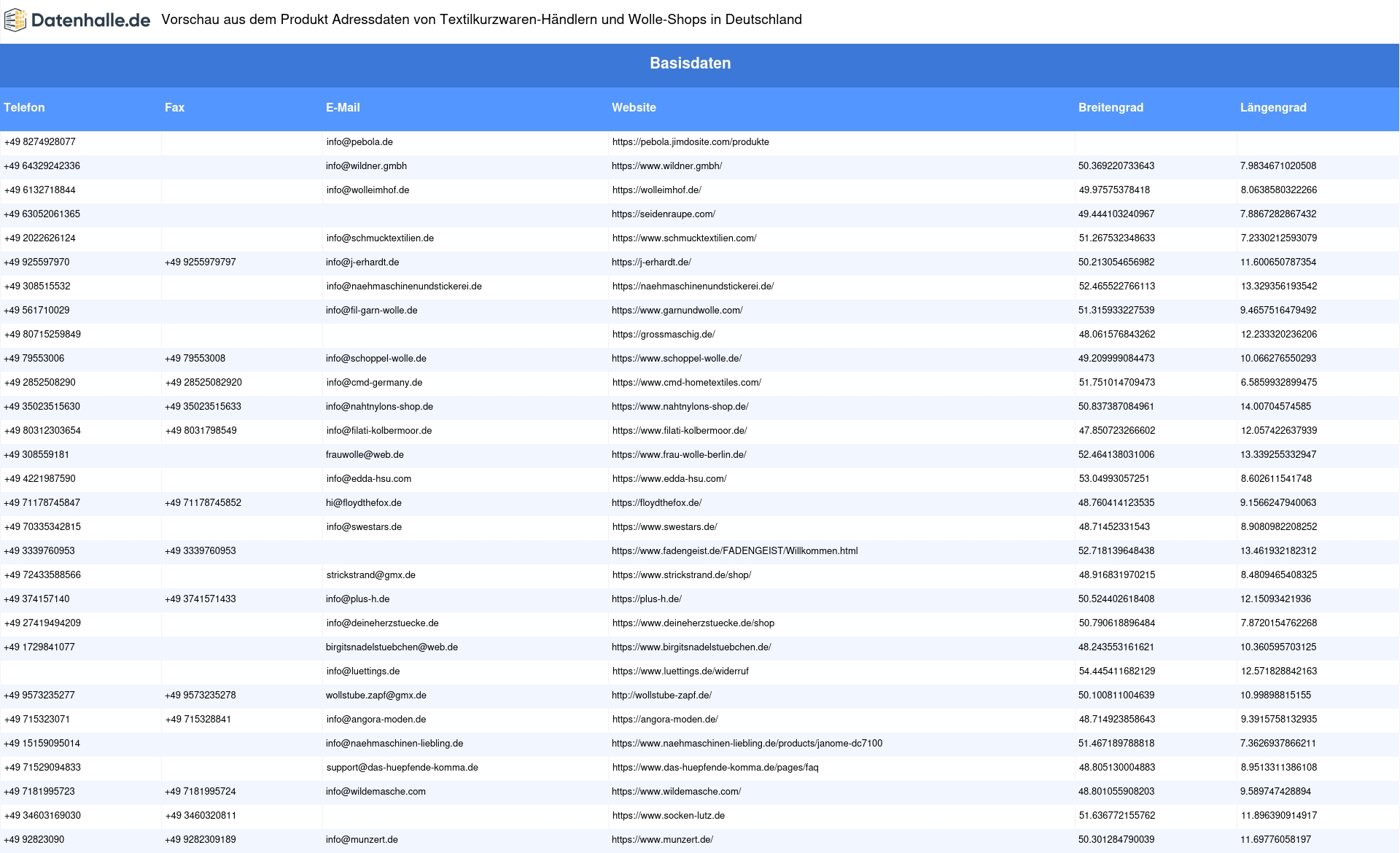This screenshot has width=1400, height=853.
Task: Select longitude value 9.589747428894
Action: [x=1275, y=792]
